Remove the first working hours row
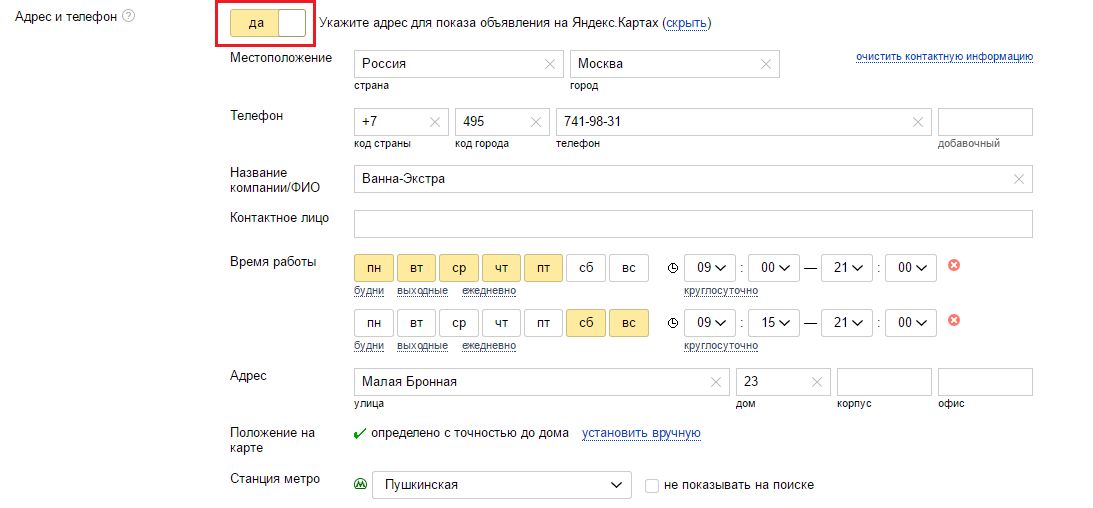Image resolution: width=1093 pixels, height=508 pixels. (x=954, y=266)
